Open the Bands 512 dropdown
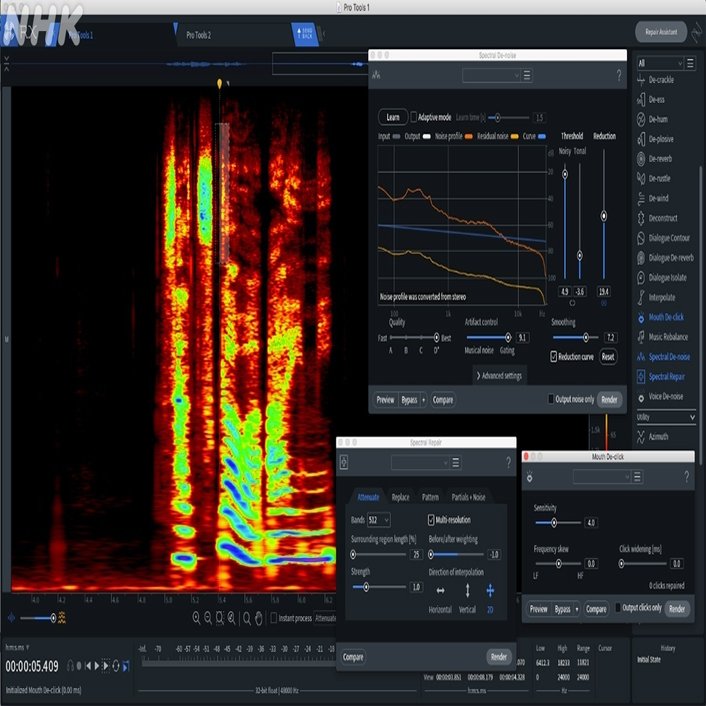706x706 pixels. point(378,520)
